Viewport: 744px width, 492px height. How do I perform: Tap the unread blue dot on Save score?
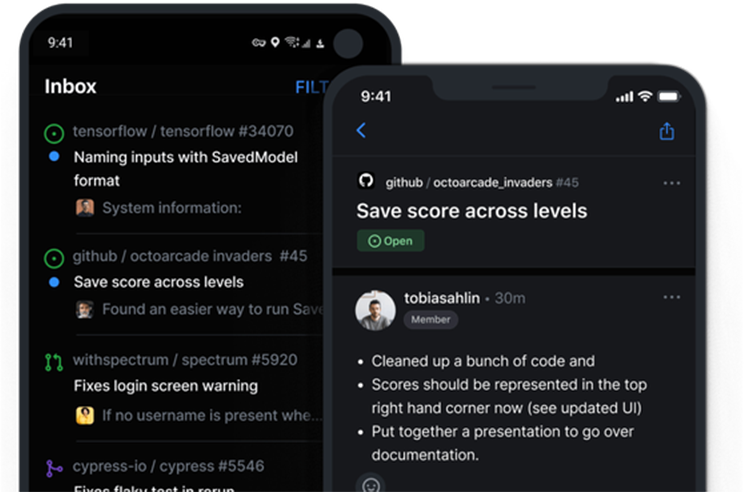click(54, 282)
